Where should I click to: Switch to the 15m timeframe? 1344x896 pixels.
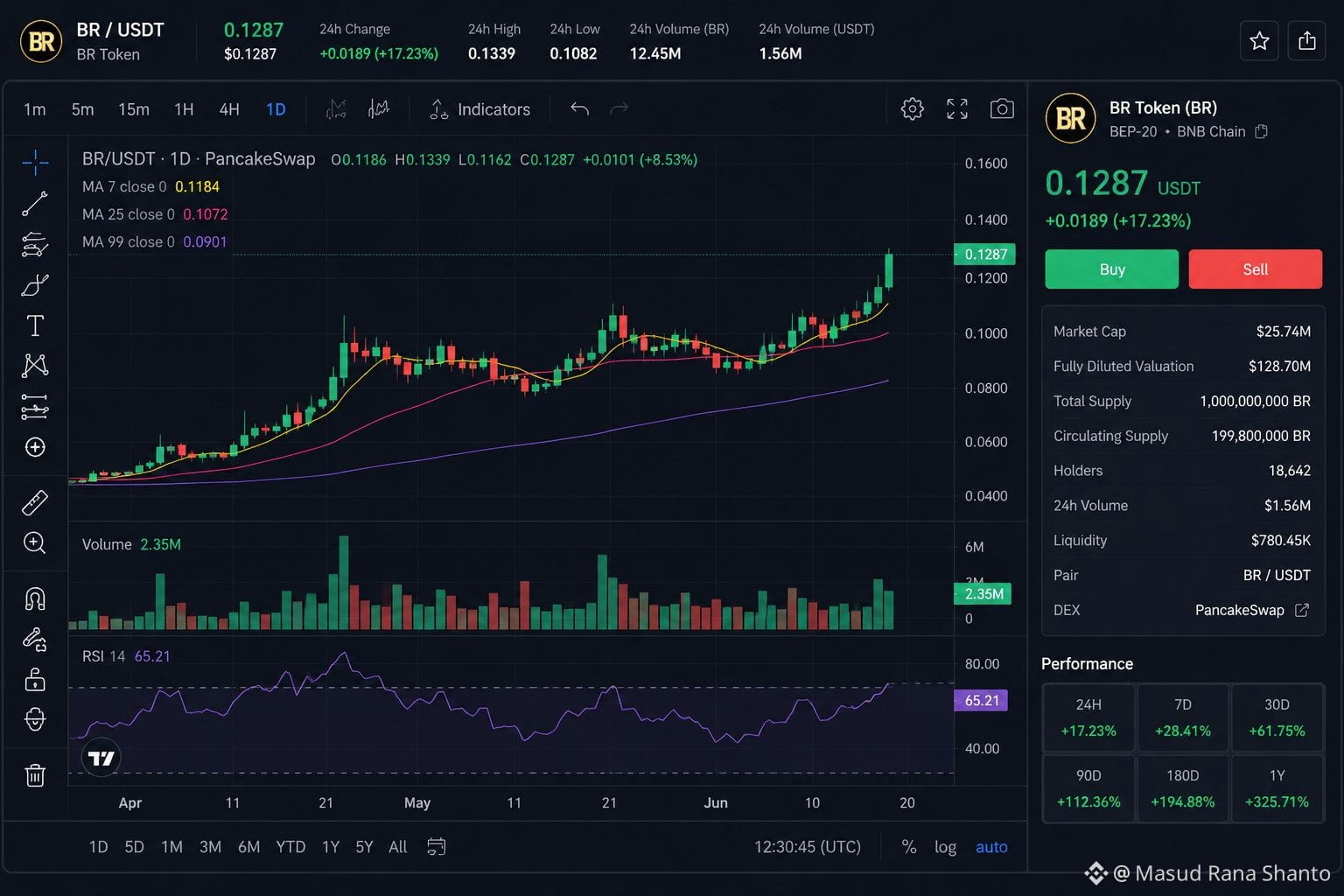tap(134, 109)
